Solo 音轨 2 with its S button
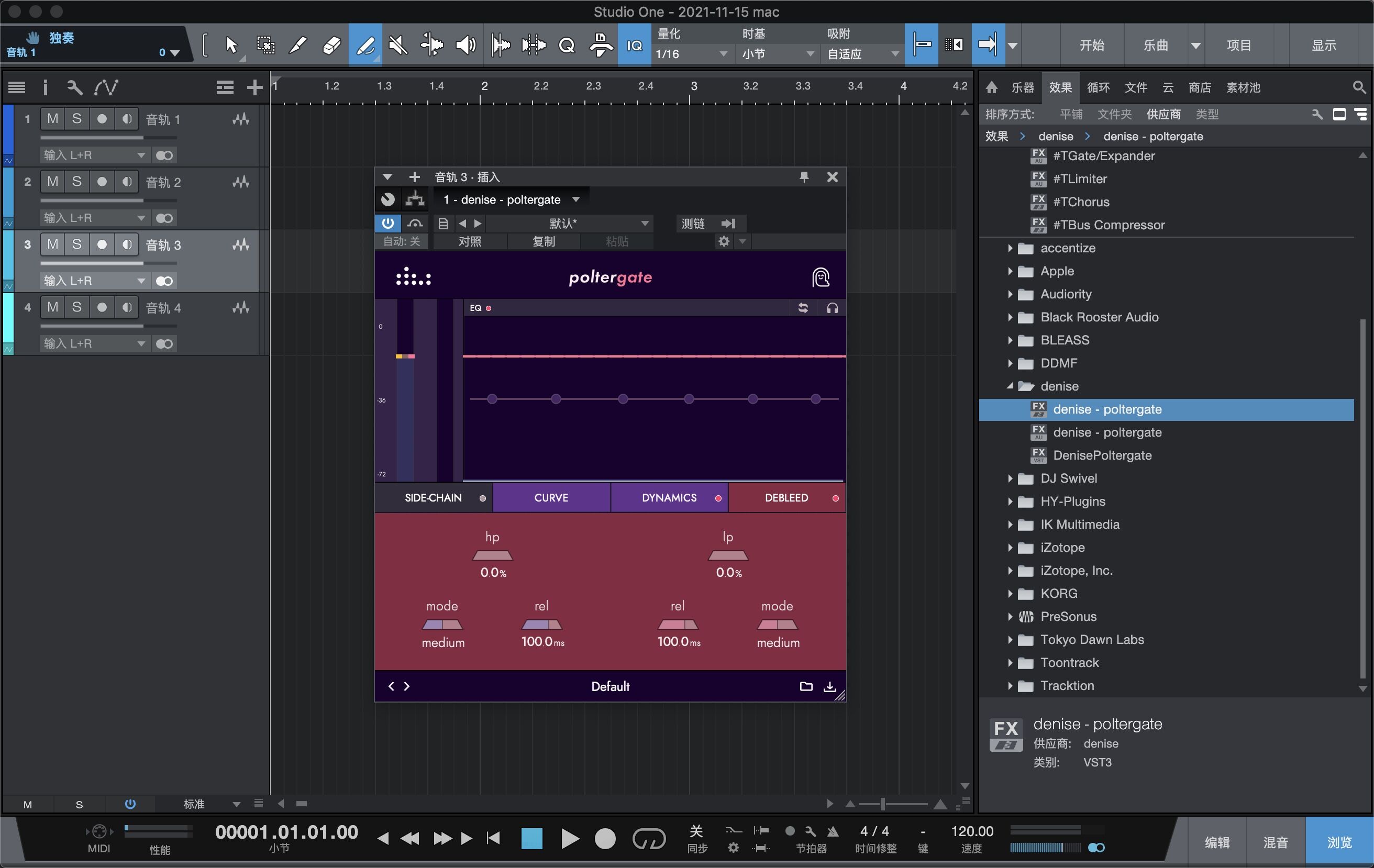 tap(77, 181)
